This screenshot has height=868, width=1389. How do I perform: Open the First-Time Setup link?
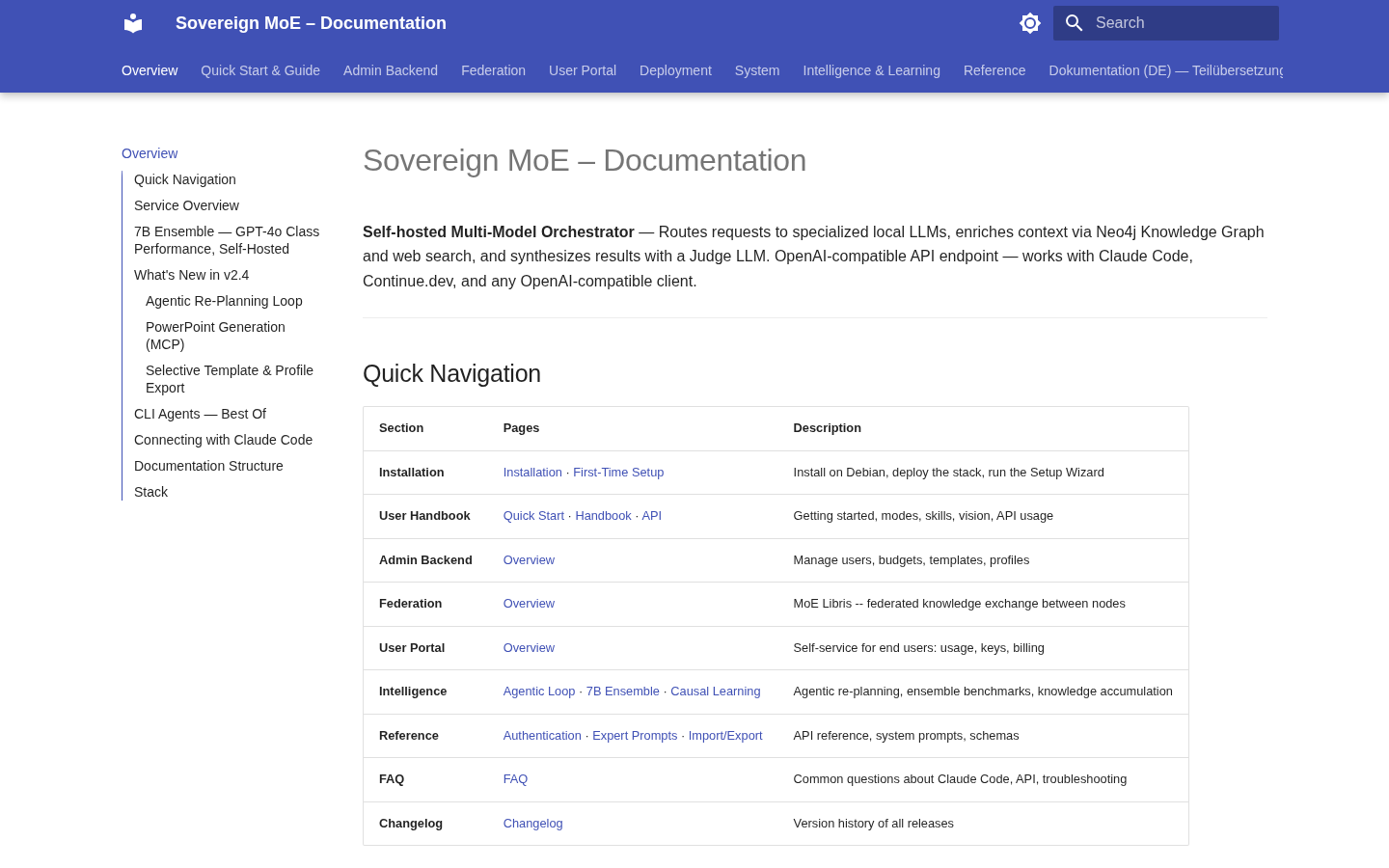coord(618,473)
